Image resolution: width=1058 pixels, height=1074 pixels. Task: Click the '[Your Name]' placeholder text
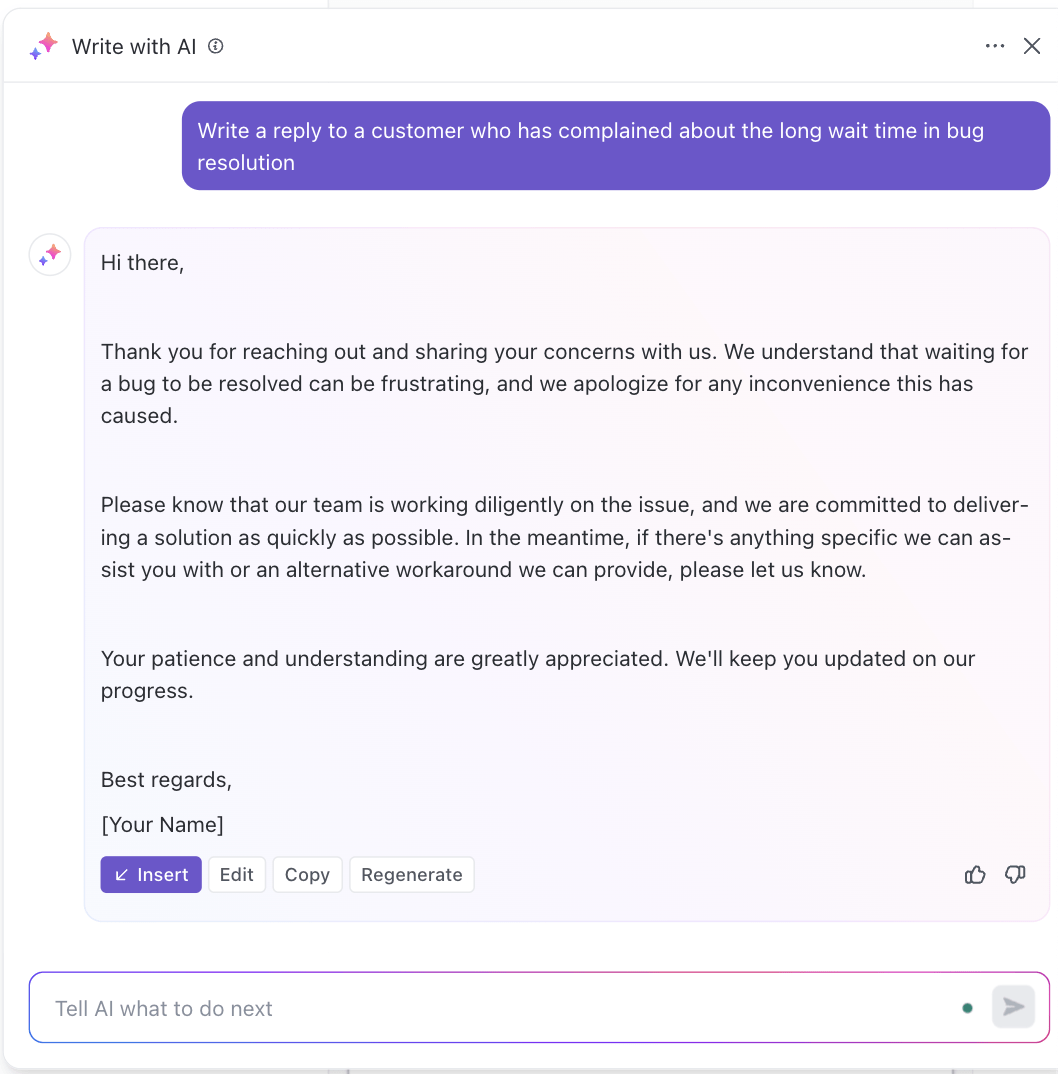point(162,825)
